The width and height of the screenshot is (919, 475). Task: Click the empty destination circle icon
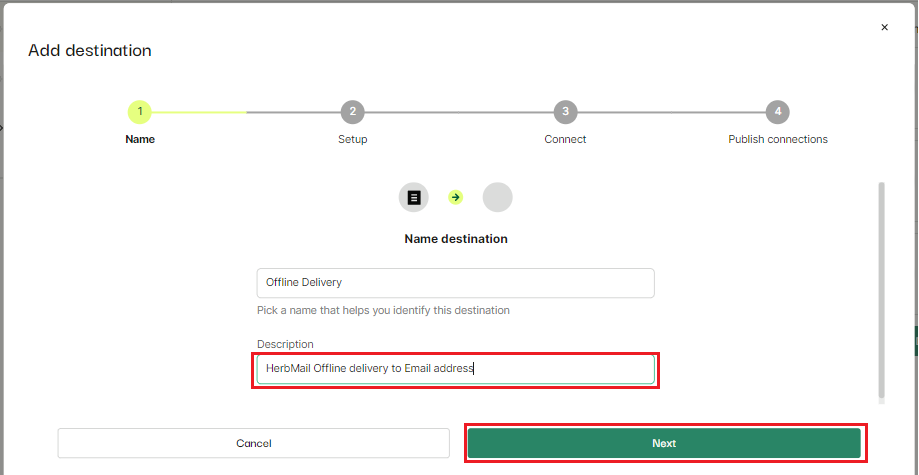498,197
